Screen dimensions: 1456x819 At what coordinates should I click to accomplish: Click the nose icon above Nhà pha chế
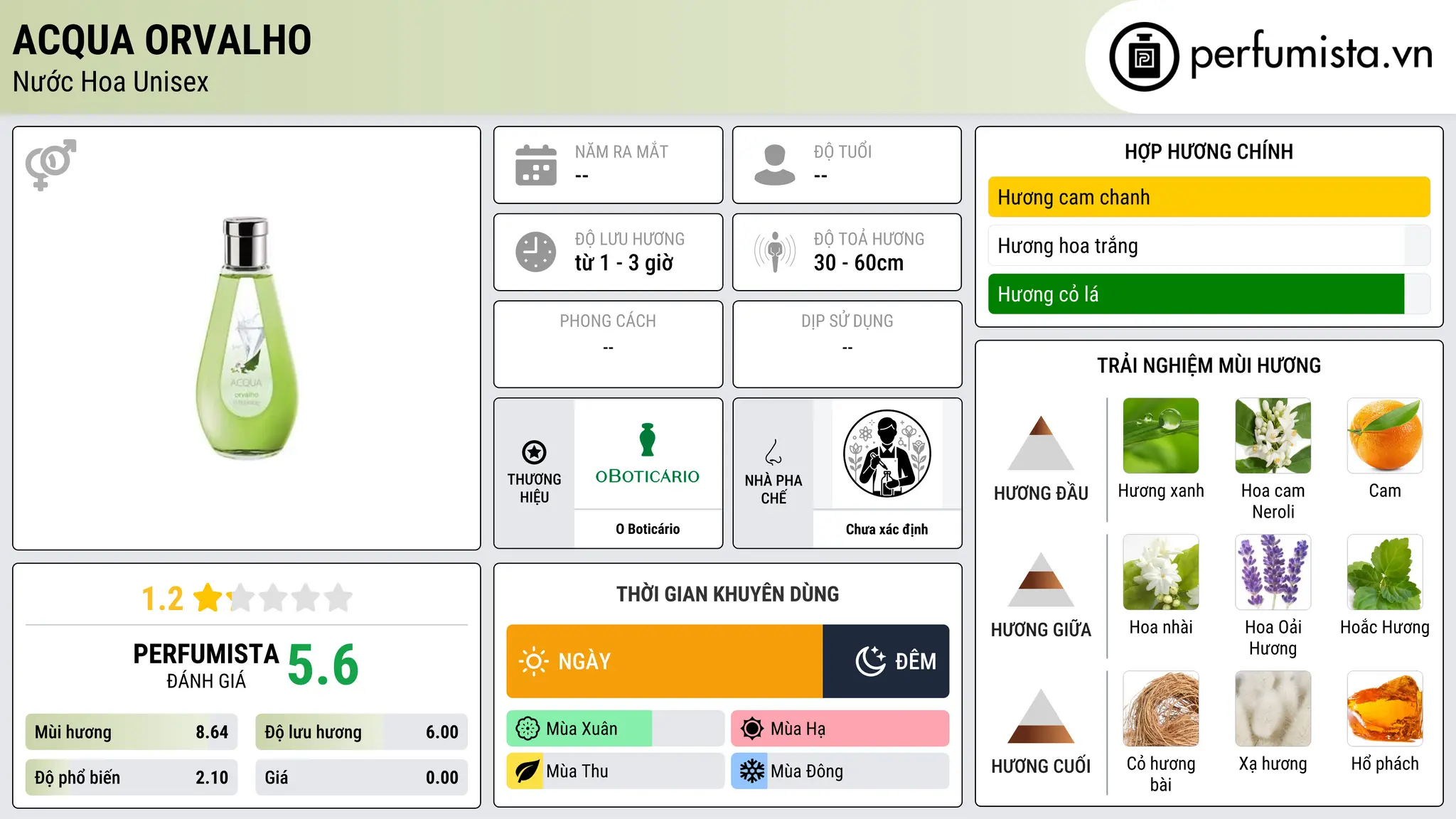tap(773, 452)
